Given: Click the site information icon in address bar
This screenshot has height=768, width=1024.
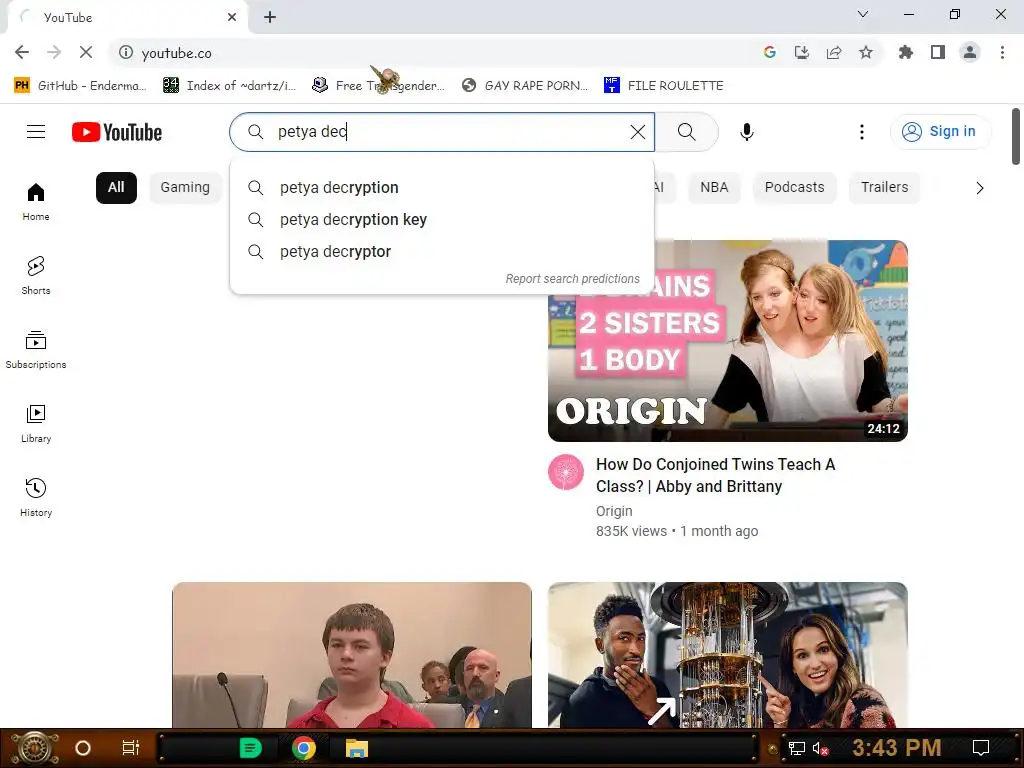Looking at the screenshot, I should 125,52.
